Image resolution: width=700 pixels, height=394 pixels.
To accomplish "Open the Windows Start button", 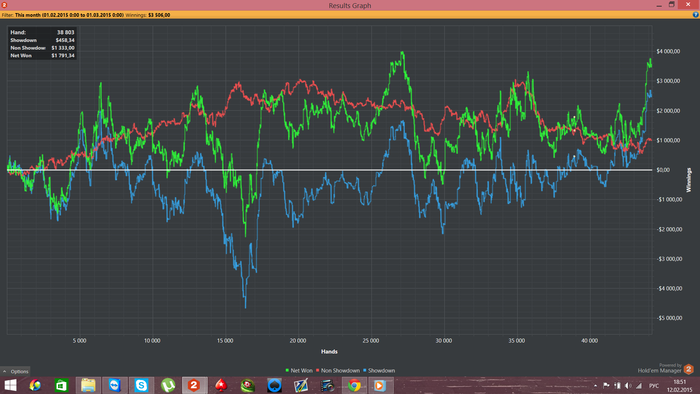I will (10, 385).
